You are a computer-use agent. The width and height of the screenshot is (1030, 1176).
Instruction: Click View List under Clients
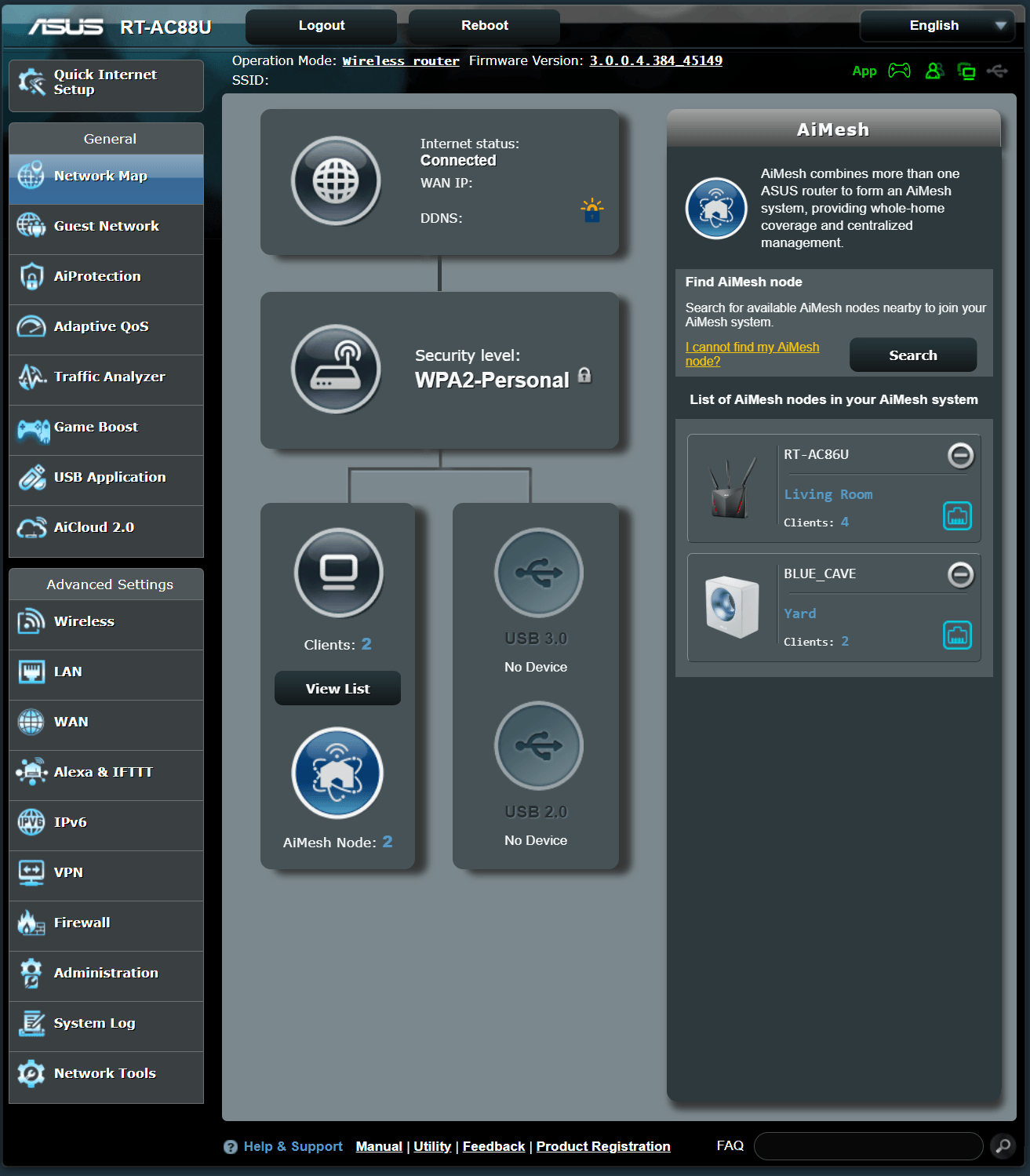[x=337, y=688]
